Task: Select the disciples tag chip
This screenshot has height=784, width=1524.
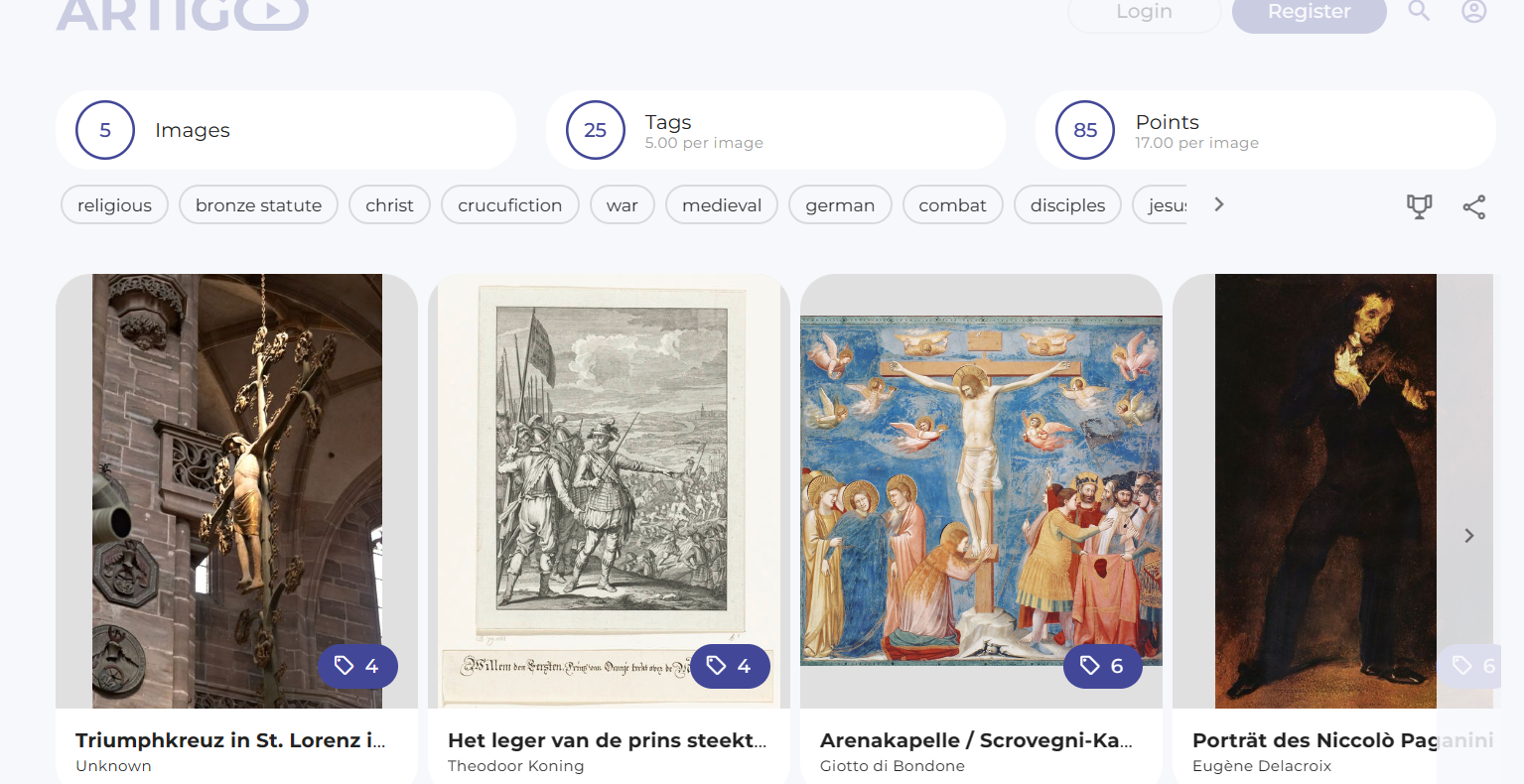Action: 1067,205
